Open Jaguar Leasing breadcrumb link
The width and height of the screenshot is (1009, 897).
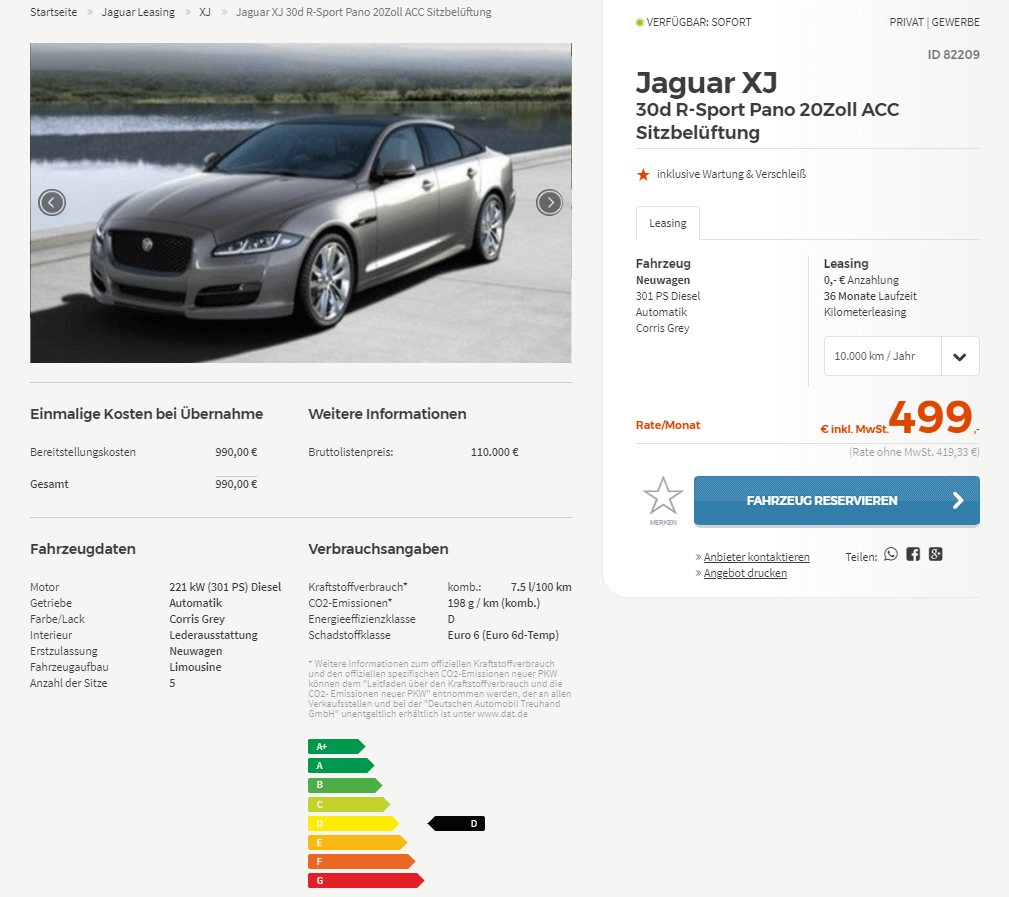(x=138, y=12)
